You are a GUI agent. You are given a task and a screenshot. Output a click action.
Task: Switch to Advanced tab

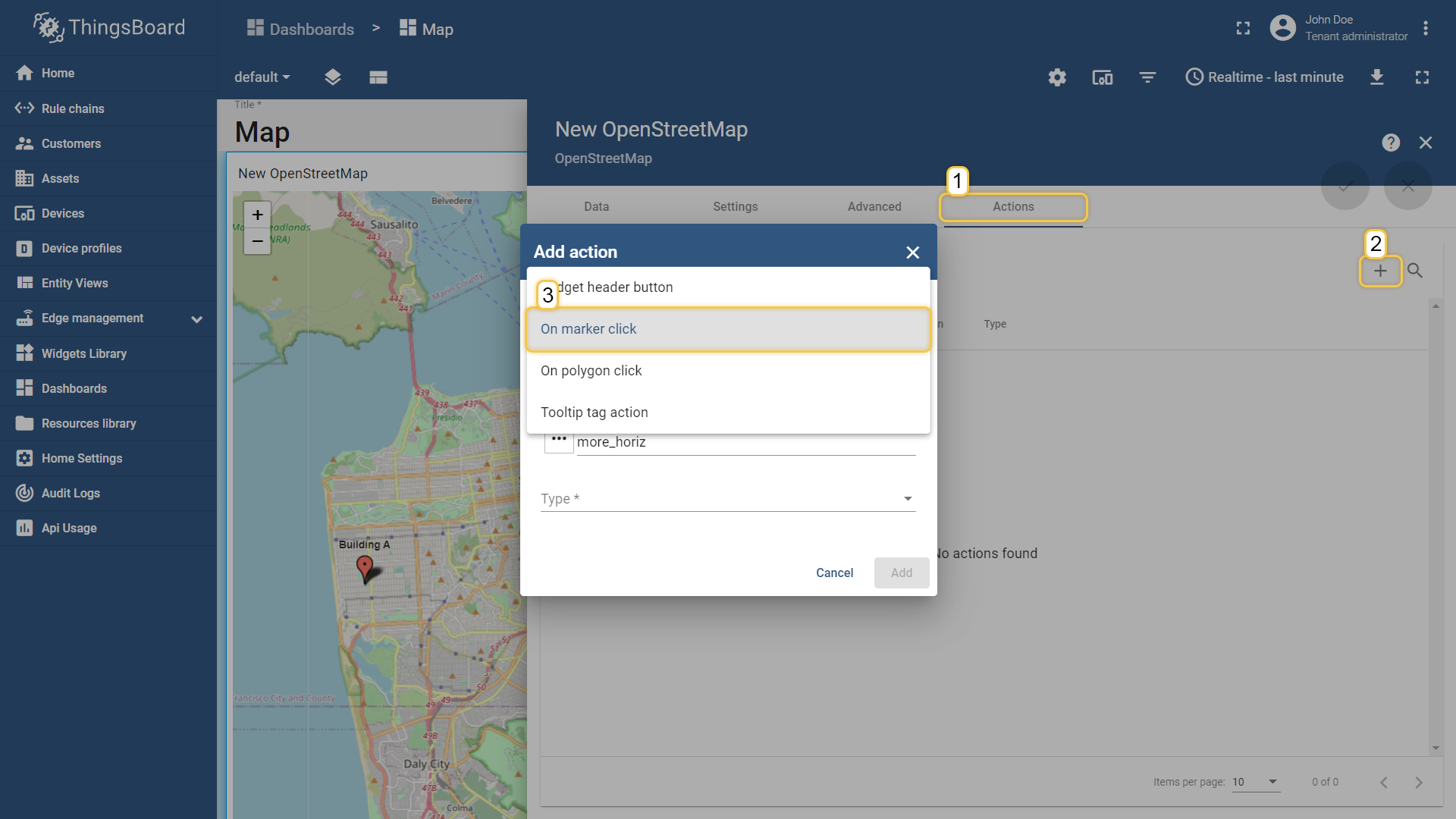tap(874, 206)
